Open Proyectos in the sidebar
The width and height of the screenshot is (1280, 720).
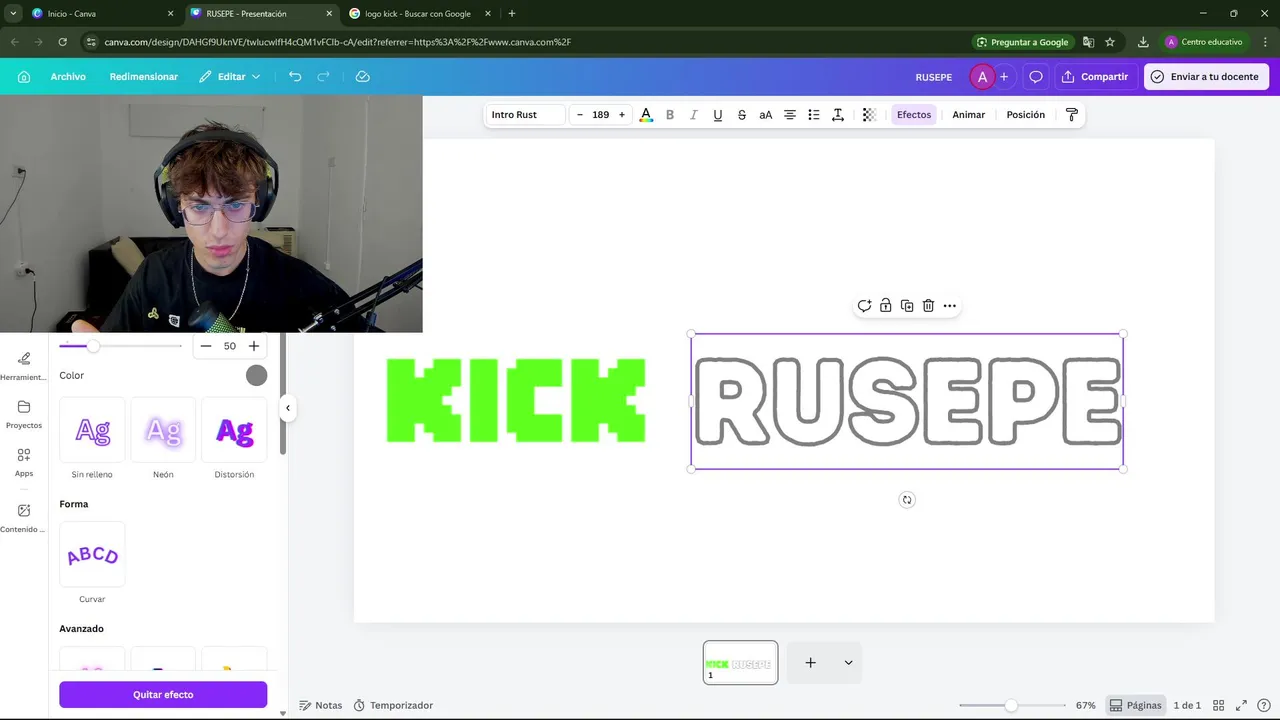(x=24, y=414)
